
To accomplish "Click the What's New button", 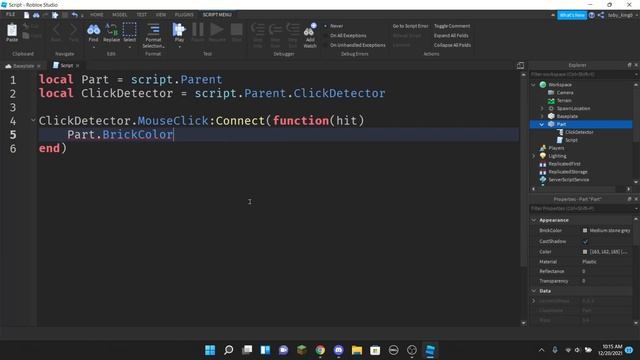I will click(x=572, y=15).
